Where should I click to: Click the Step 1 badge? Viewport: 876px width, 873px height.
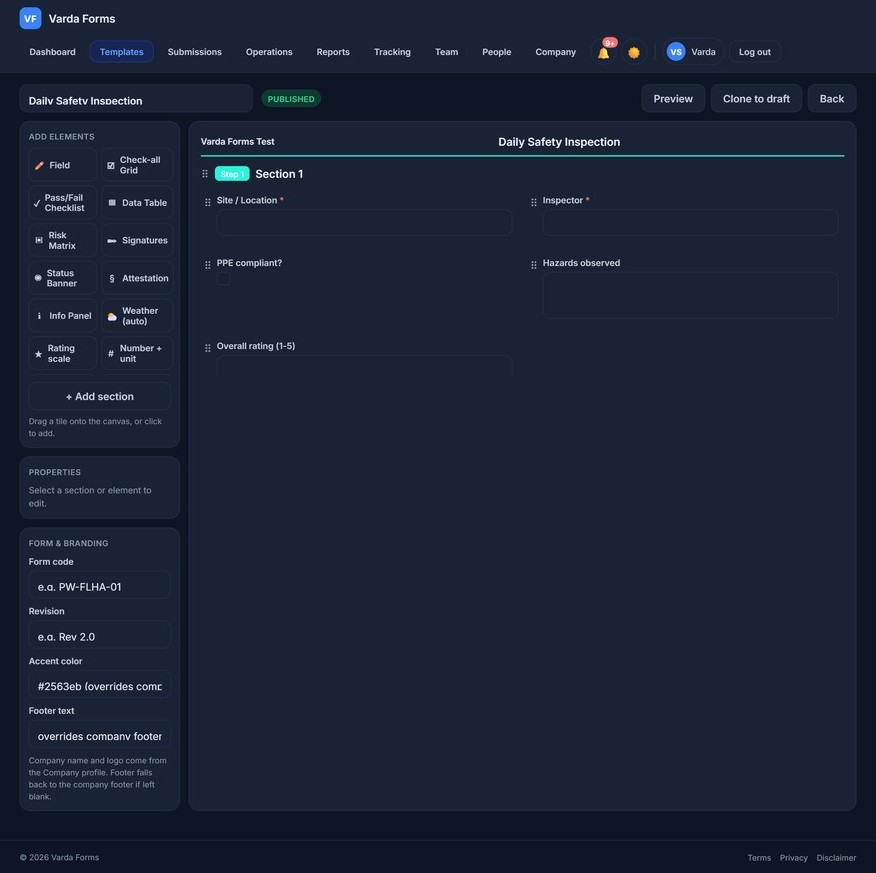(x=232, y=174)
